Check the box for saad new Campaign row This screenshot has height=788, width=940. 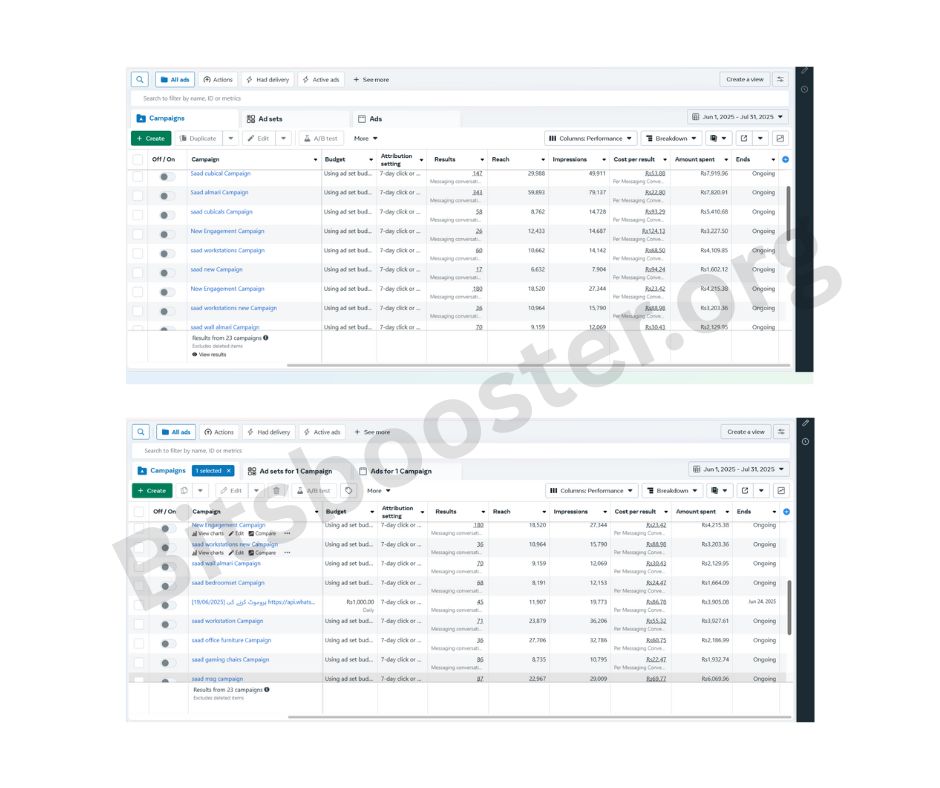pos(138,273)
